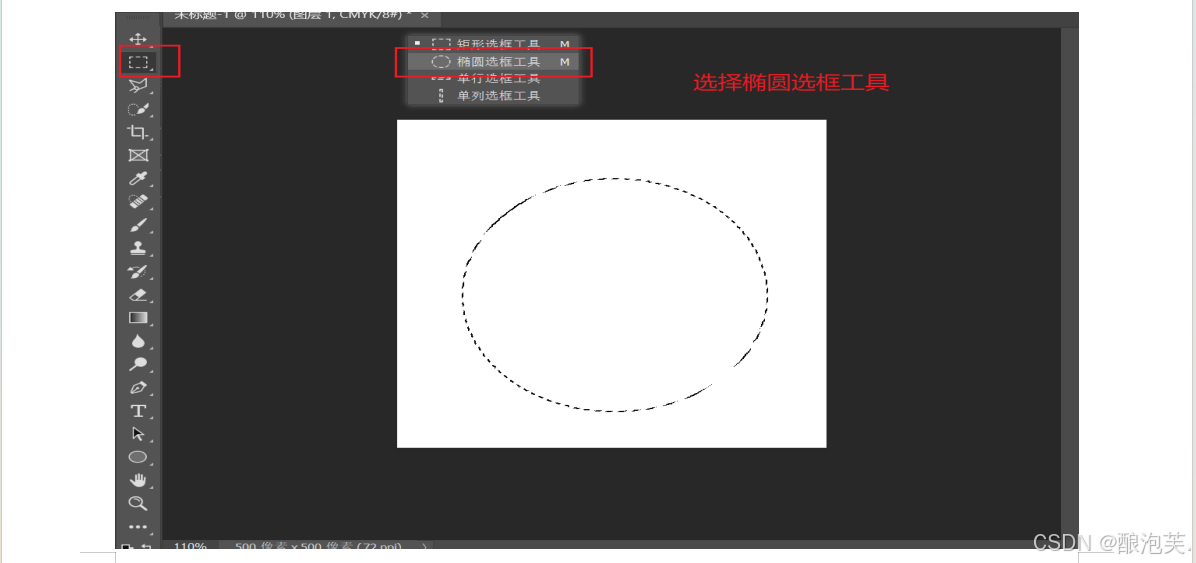The image size is (1196, 563).
Task: Select the Ellipse shape tool
Action: pos(137,457)
